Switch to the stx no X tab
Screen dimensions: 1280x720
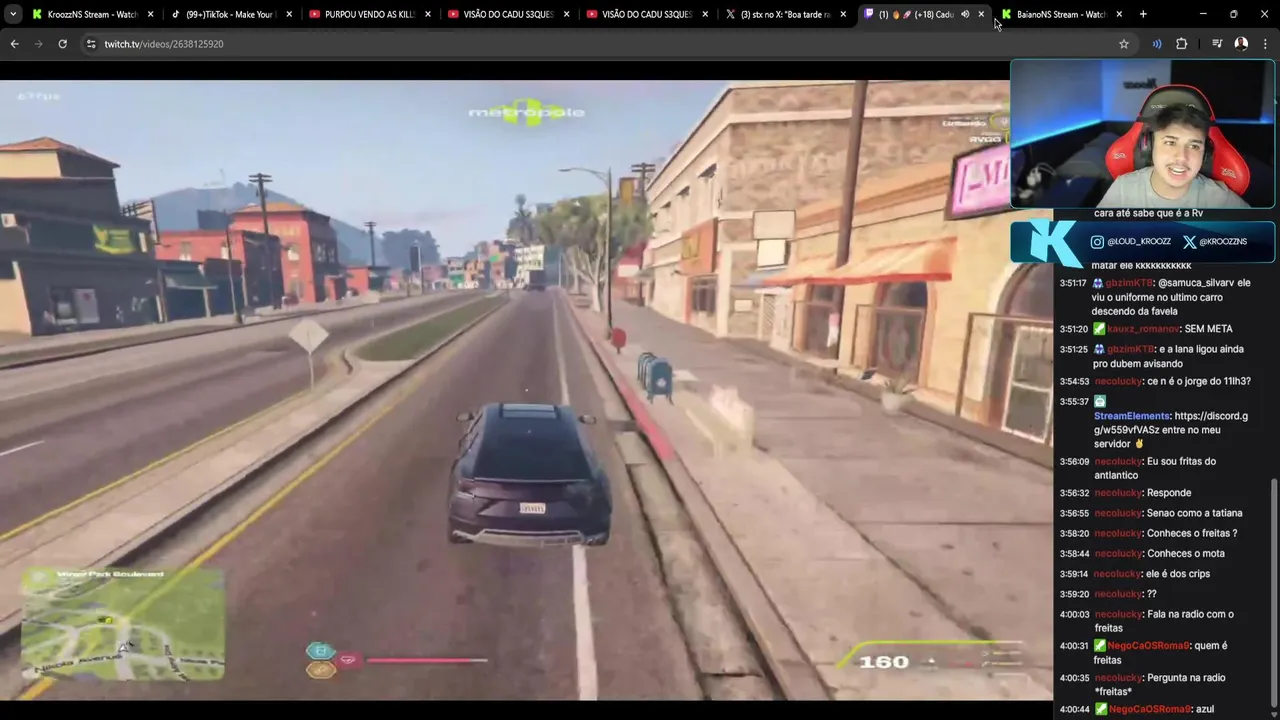click(x=786, y=14)
